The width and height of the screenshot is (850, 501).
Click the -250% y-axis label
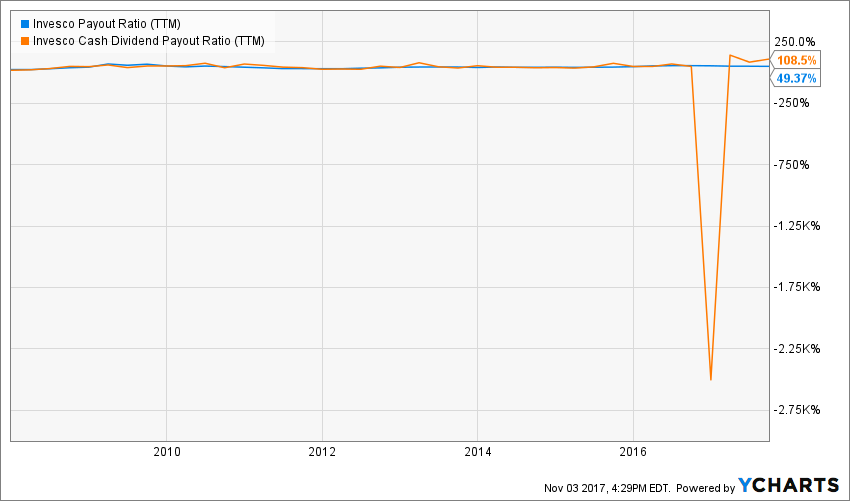point(792,103)
